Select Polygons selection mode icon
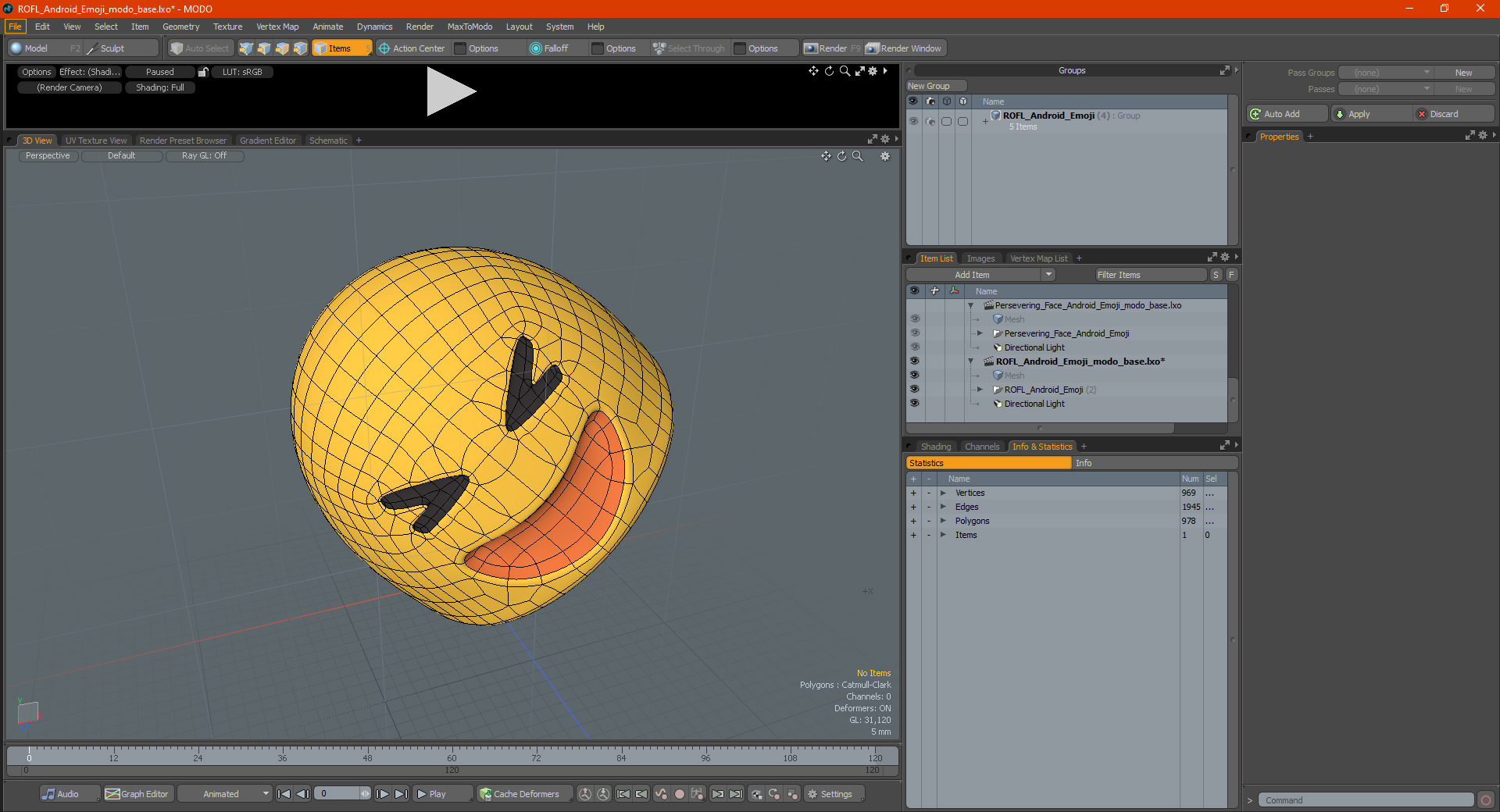Screen dimensions: 1500x812 (282, 48)
